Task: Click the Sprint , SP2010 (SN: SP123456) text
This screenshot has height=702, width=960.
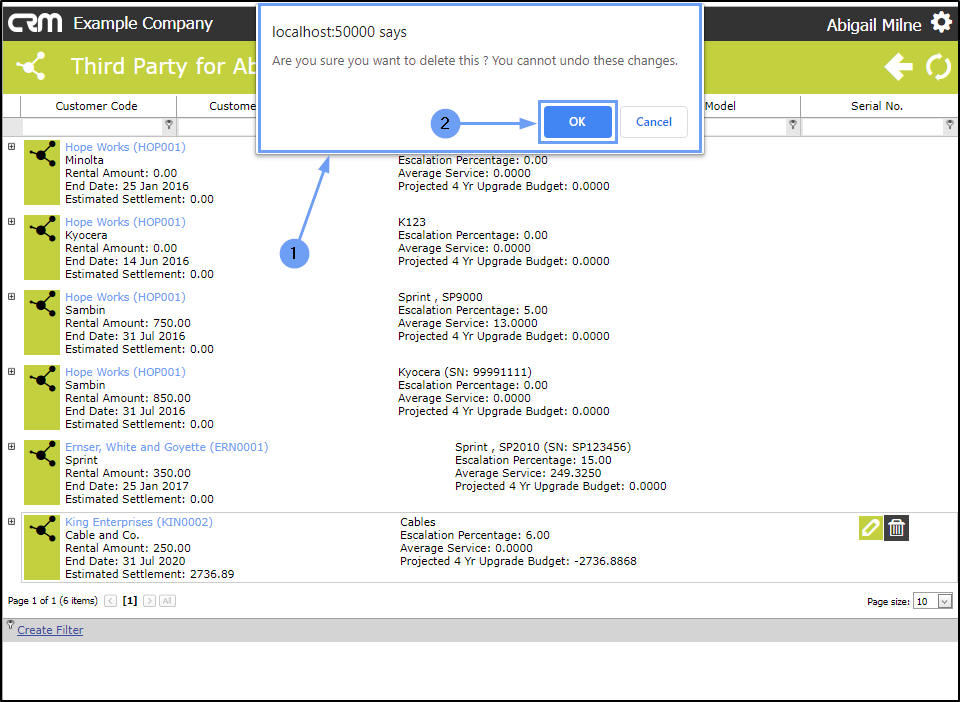Action: click(x=542, y=447)
